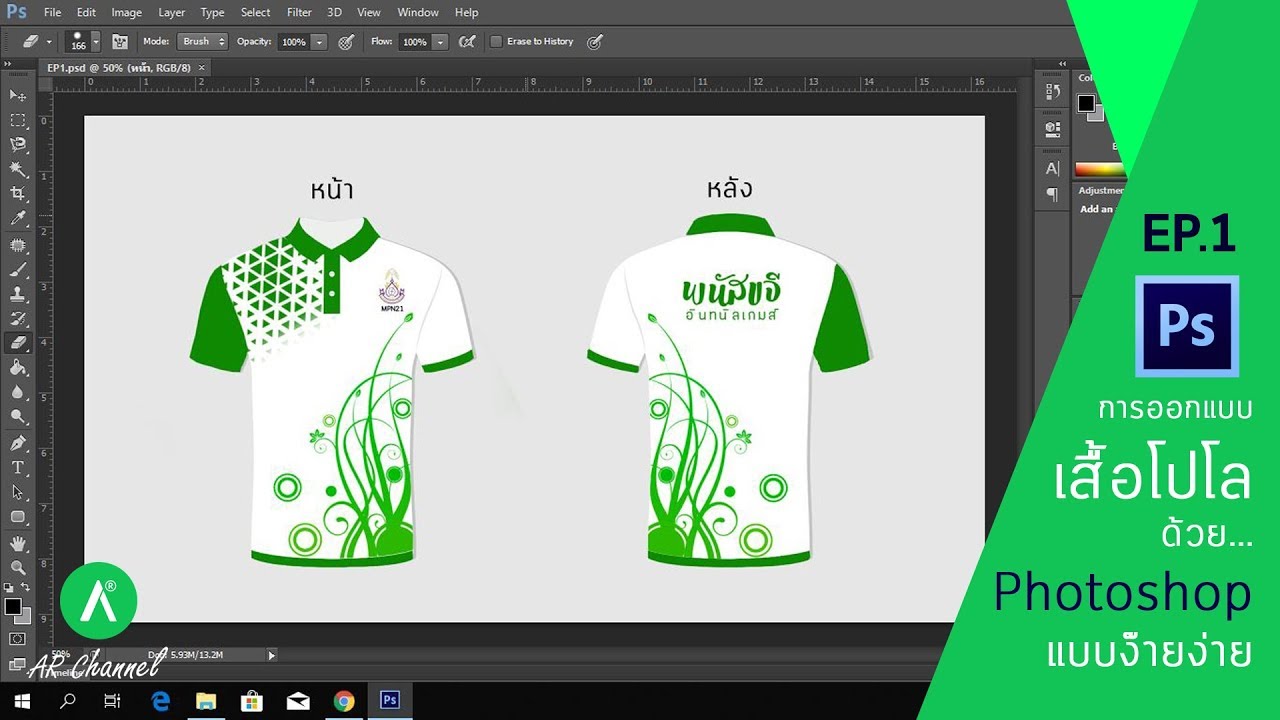Open the Opacity slider dropdown arrow
The width and height of the screenshot is (1280, 720).
tap(319, 42)
